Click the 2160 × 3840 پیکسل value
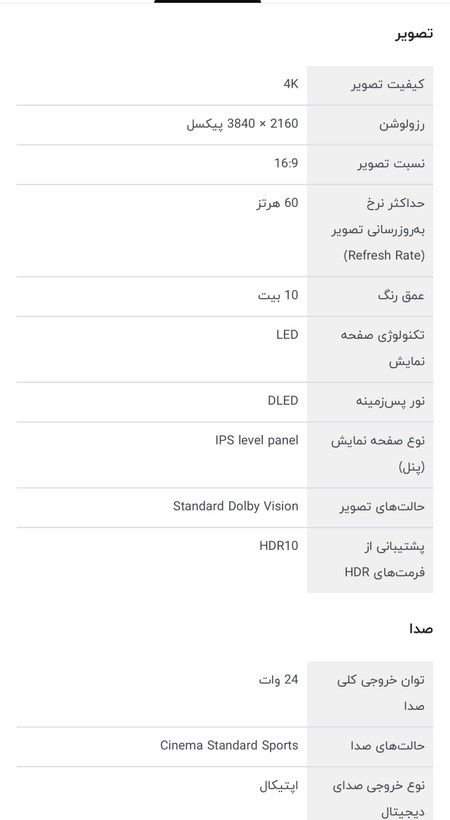450x820 pixels. (x=242, y=124)
